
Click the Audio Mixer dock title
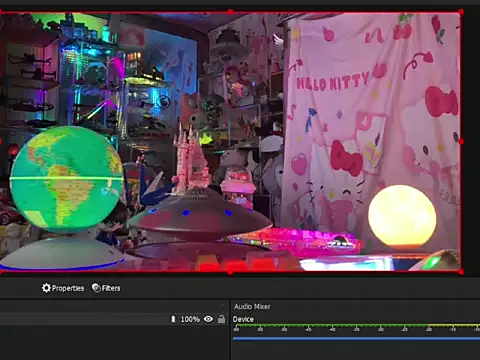tap(252, 306)
